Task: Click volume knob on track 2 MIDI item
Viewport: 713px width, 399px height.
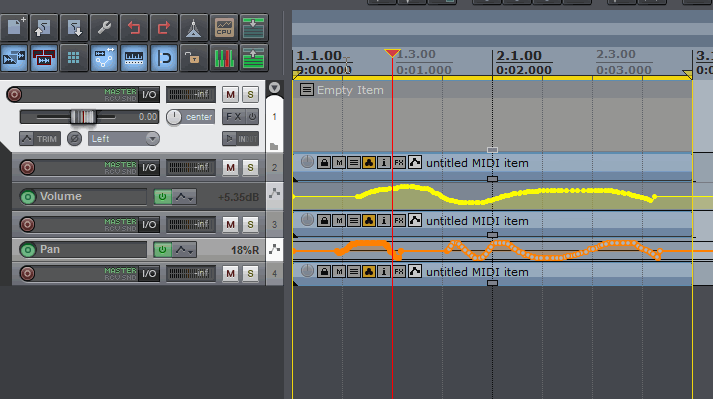Action: tap(307, 162)
